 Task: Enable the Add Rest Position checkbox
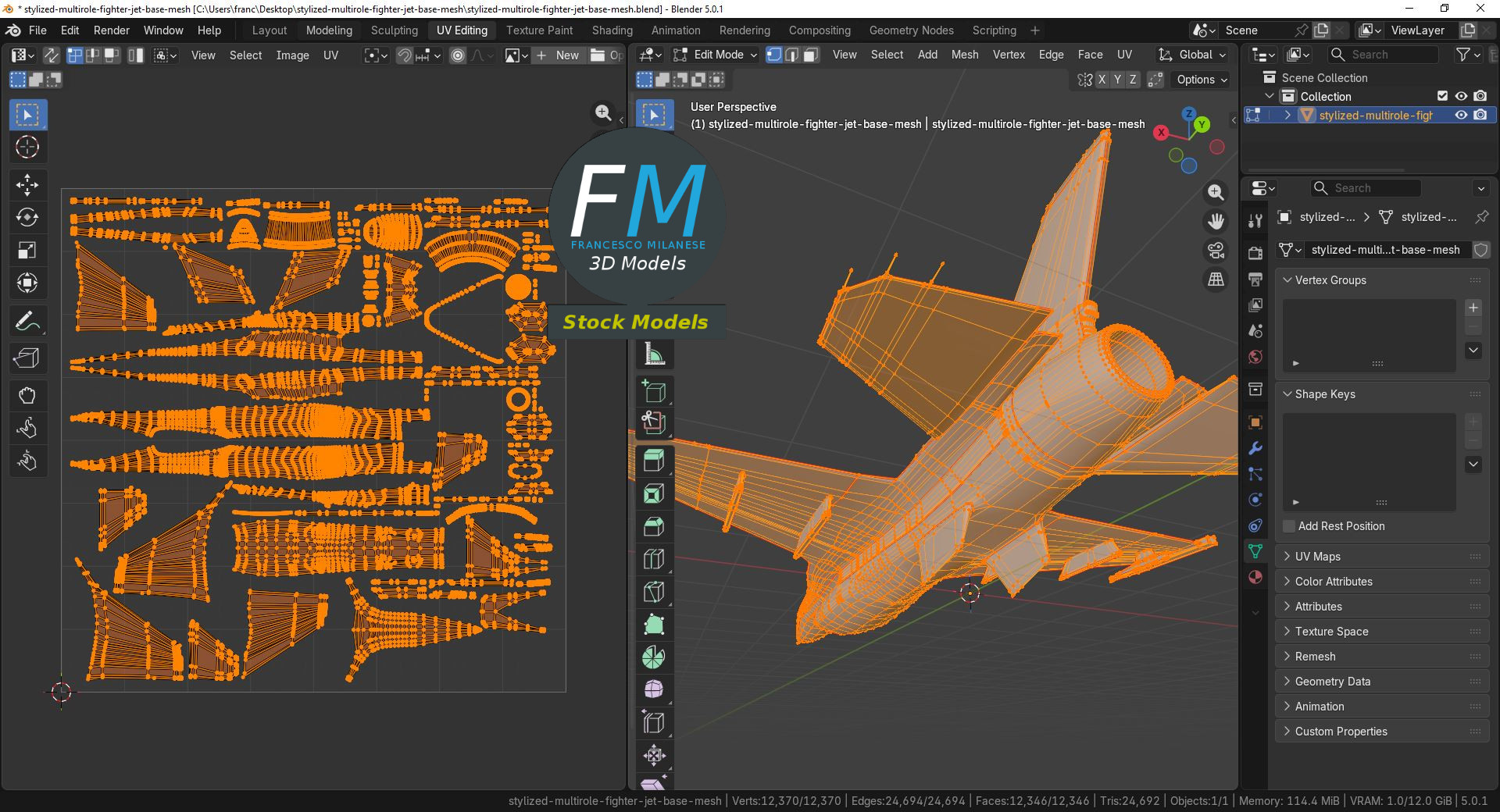pyautogui.click(x=1289, y=526)
